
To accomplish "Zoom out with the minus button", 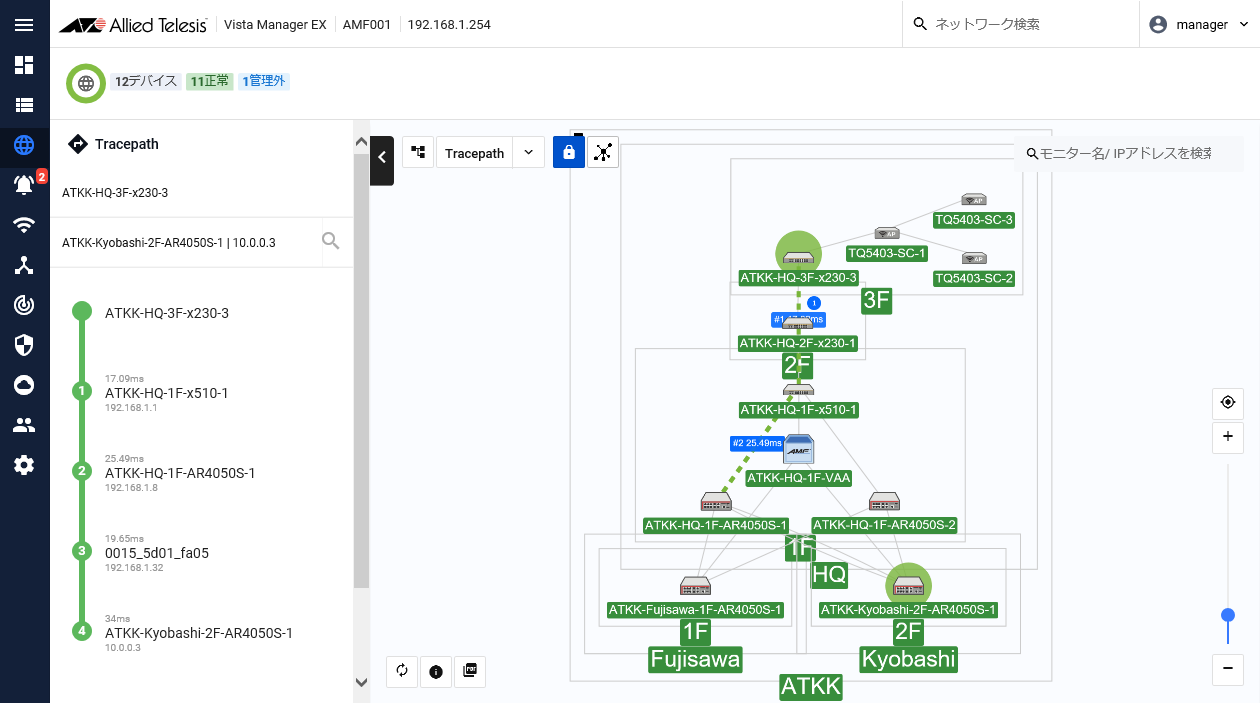I will click(x=1227, y=669).
